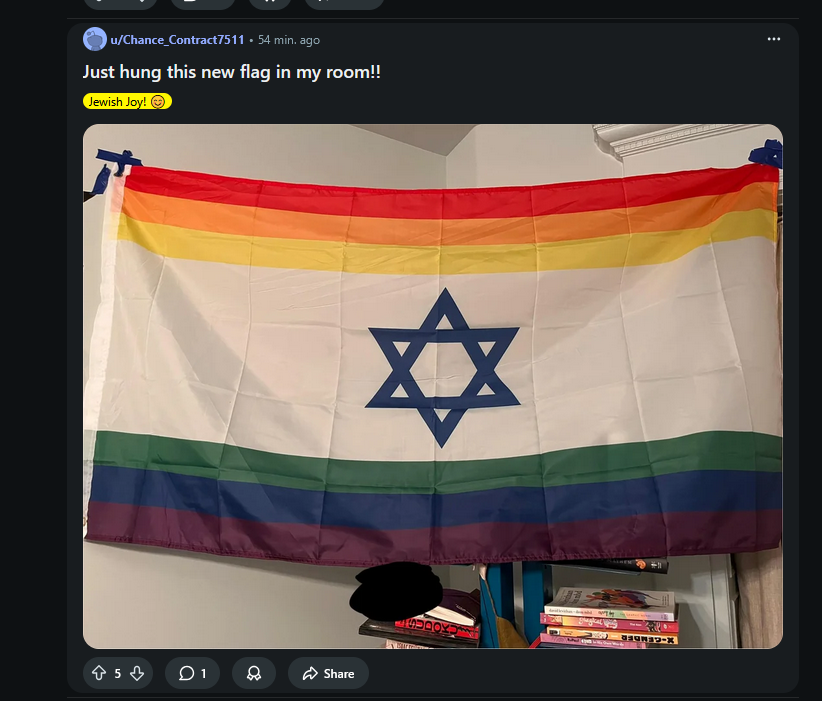Viewport: 822px width, 701px height.
Task: Share this flag post
Action: (x=328, y=673)
